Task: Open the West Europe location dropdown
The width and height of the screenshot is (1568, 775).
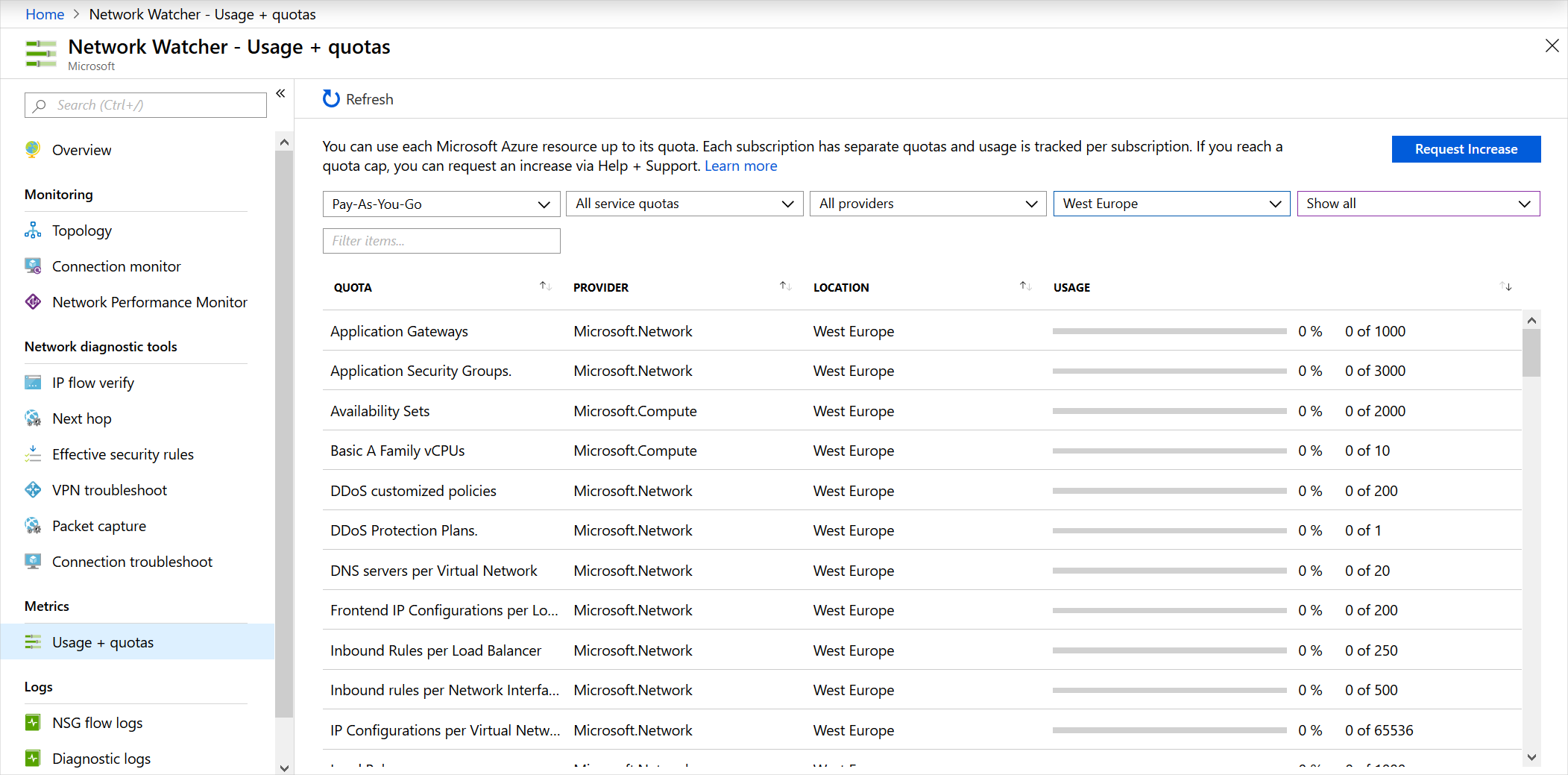Action: (x=1171, y=204)
